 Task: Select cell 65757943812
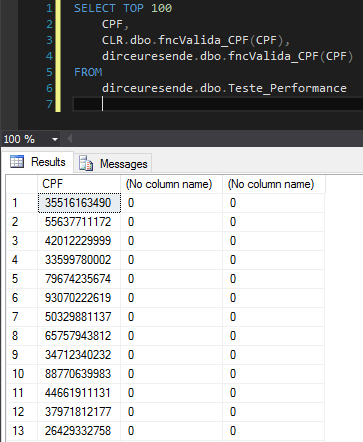point(79,336)
